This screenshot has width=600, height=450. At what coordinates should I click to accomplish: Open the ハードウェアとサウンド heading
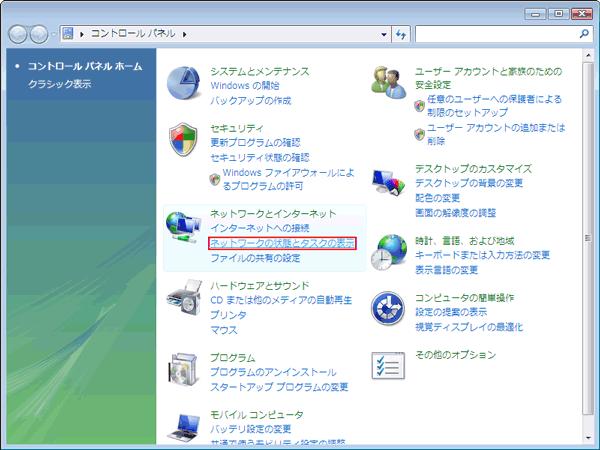[260, 285]
